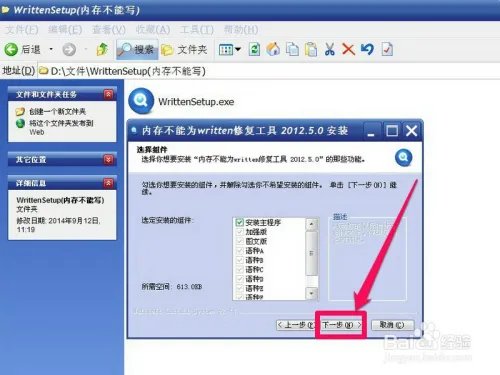This screenshot has width=500, height=375.
Task: Click the Home toolbar icon
Action: tap(273, 49)
